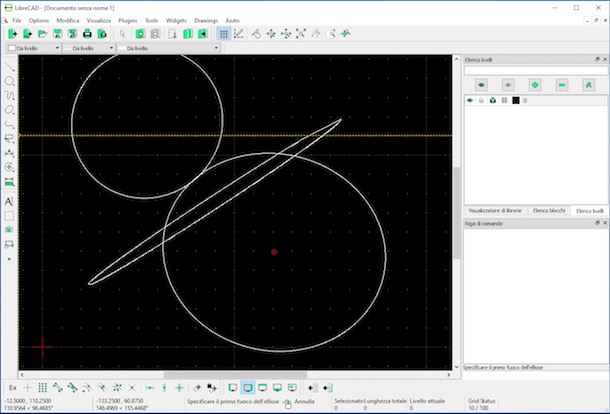
Task: Open the Widgets menu
Action: tap(176, 20)
